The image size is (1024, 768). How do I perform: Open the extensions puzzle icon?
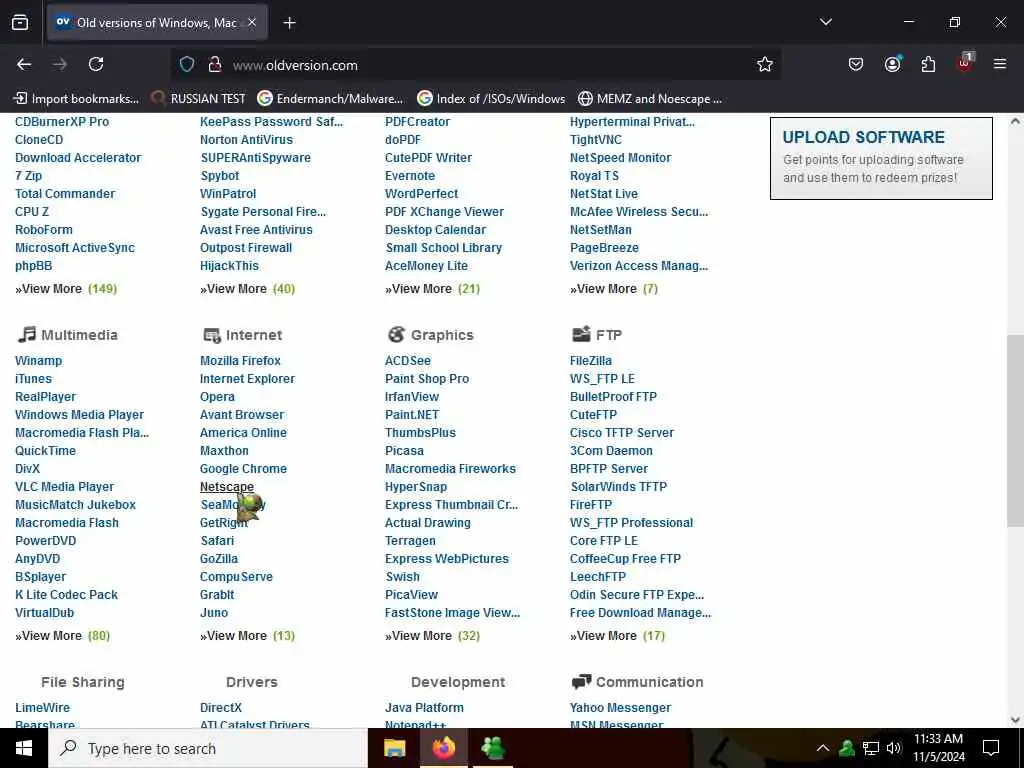928,64
